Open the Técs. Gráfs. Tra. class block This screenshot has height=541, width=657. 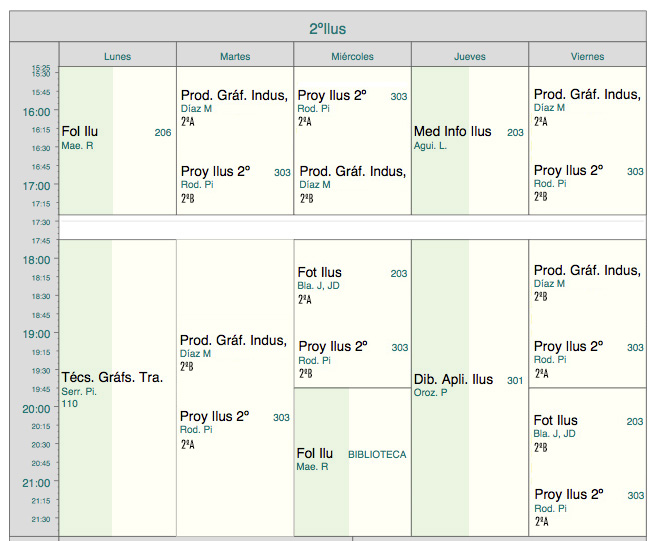coord(112,378)
